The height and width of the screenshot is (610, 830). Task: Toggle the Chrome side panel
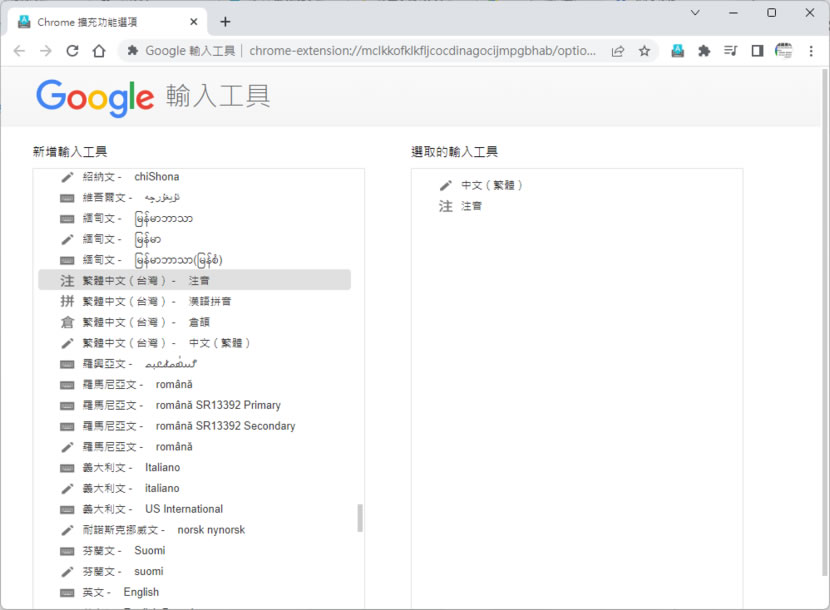(757, 51)
